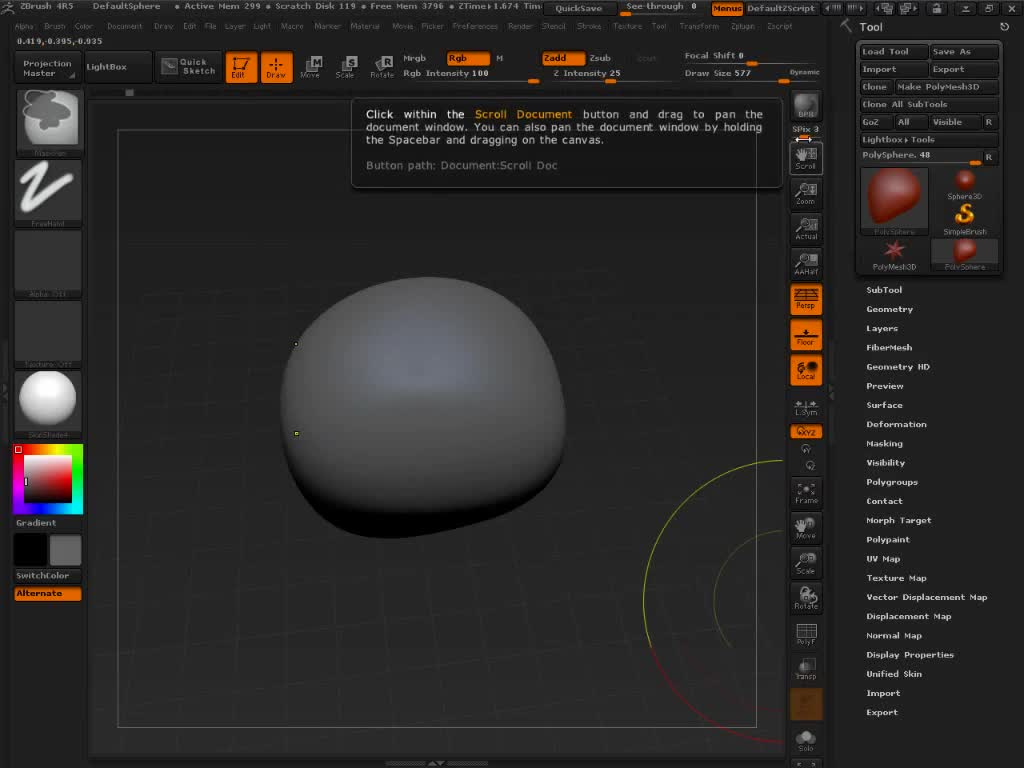
Task: Expand the Deformation subpalette
Action: (x=896, y=424)
